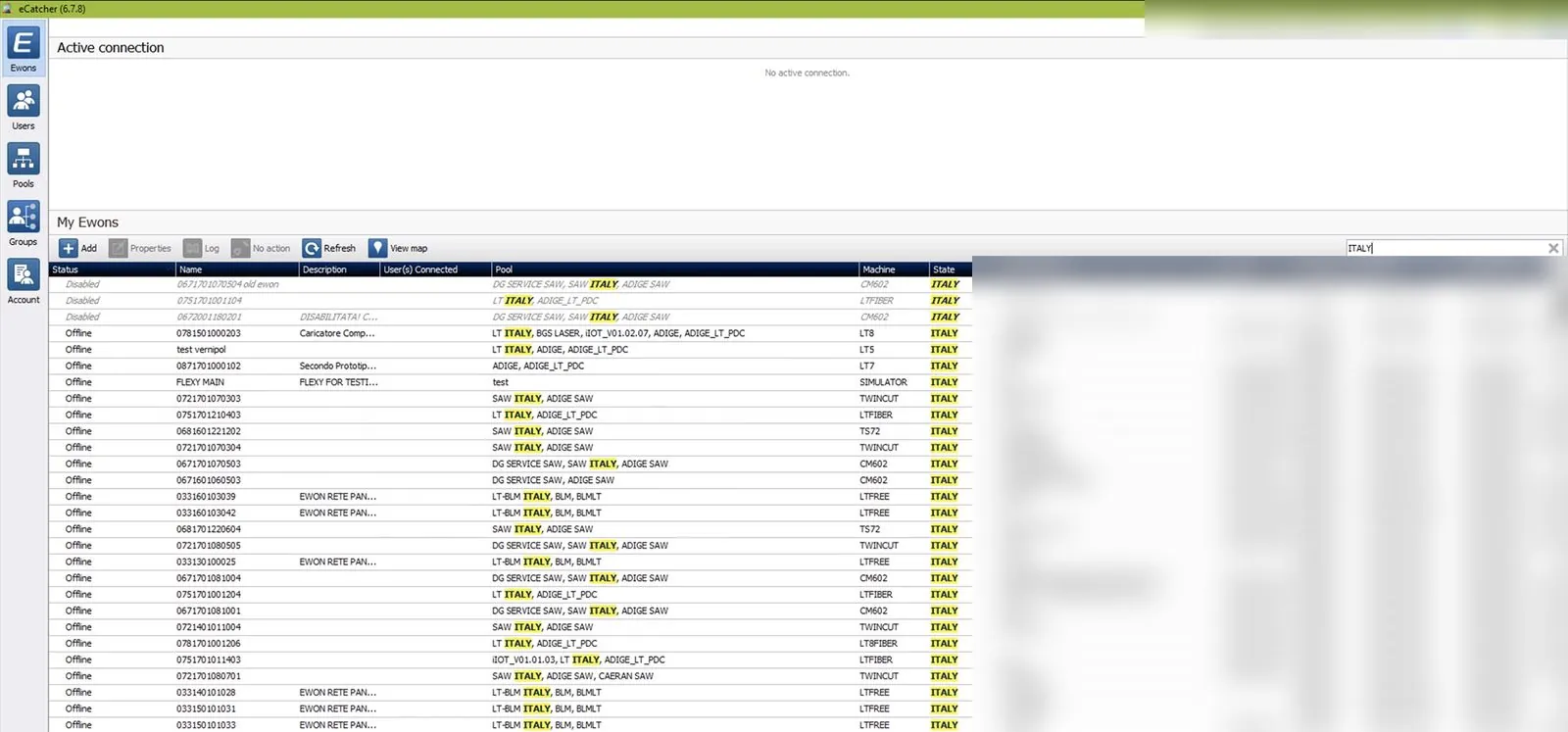The image size is (1568, 732).
Task: Sort by the Pool column header
Action: 675,269
